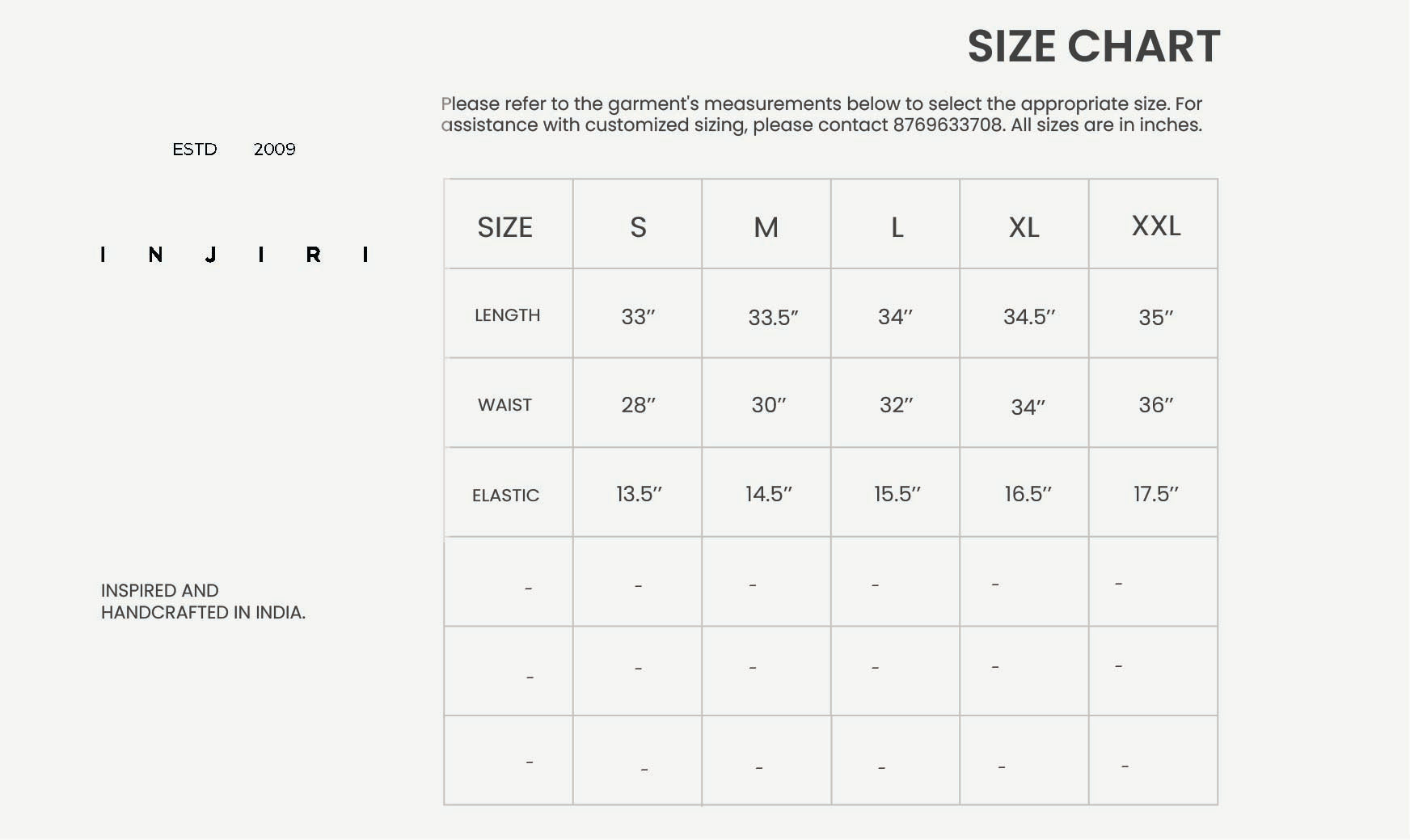1410x840 pixels.
Task: Click the ELASTIC row label
Action: (505, 495)
